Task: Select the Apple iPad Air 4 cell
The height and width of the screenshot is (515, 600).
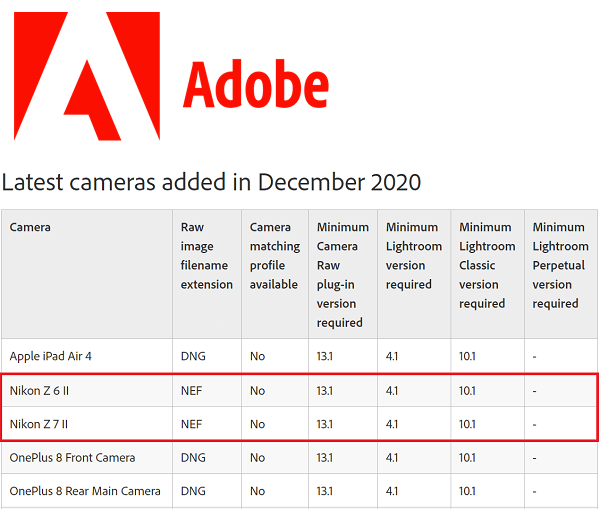Action: point(51,356)
